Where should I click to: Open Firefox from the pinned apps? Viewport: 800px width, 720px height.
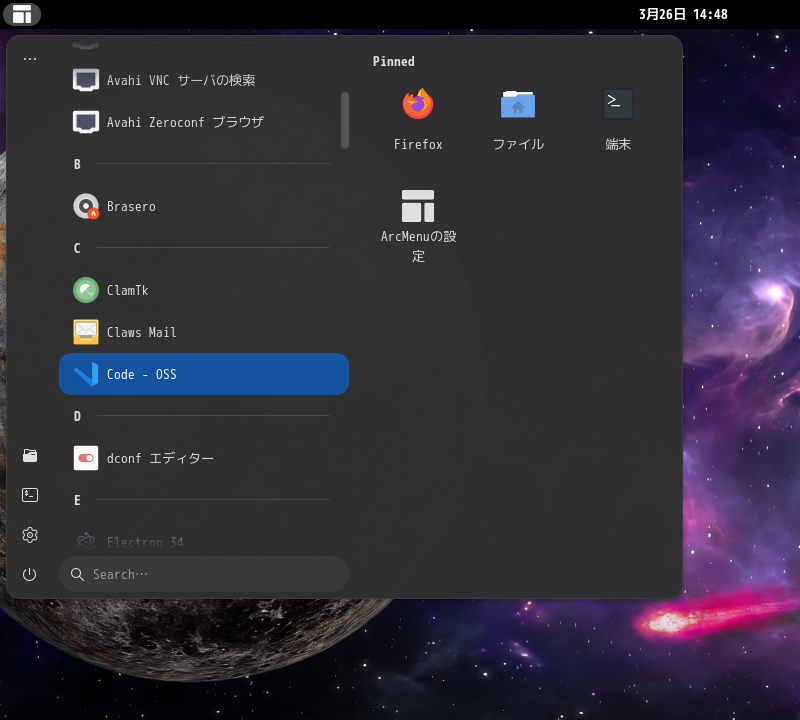(x=418, y=118)
